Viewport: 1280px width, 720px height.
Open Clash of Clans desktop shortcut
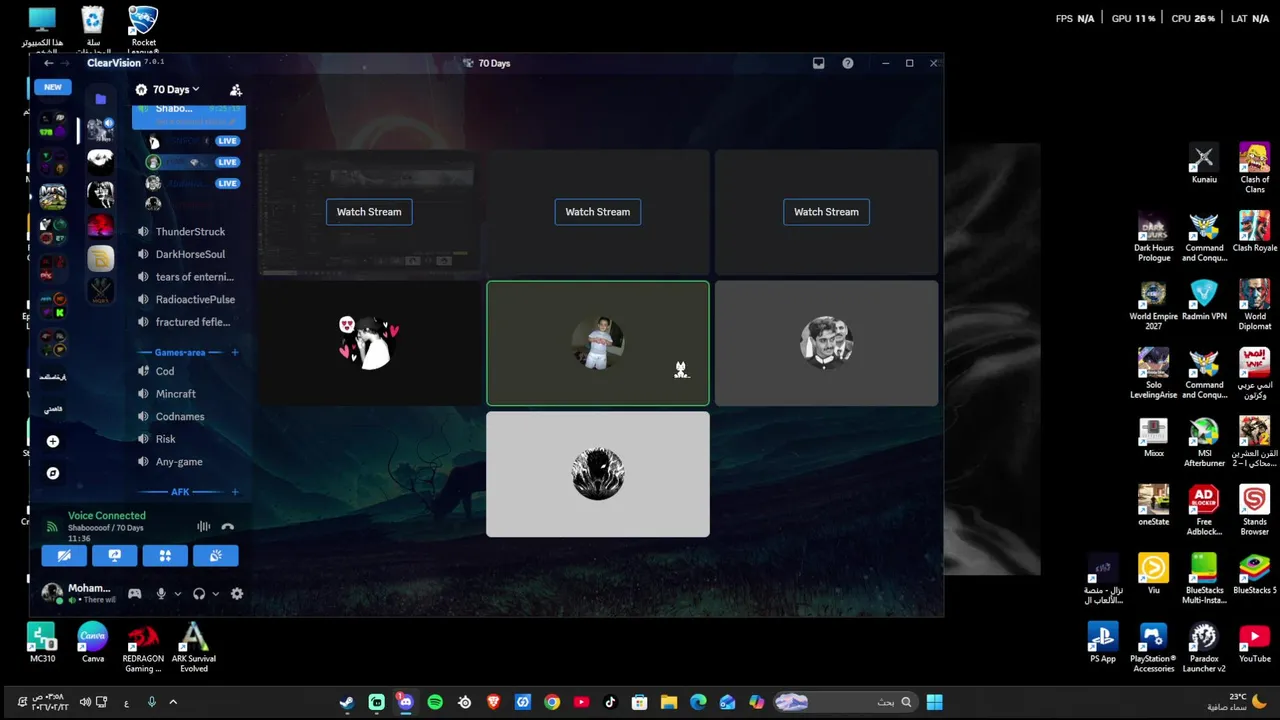point(1254,168)
